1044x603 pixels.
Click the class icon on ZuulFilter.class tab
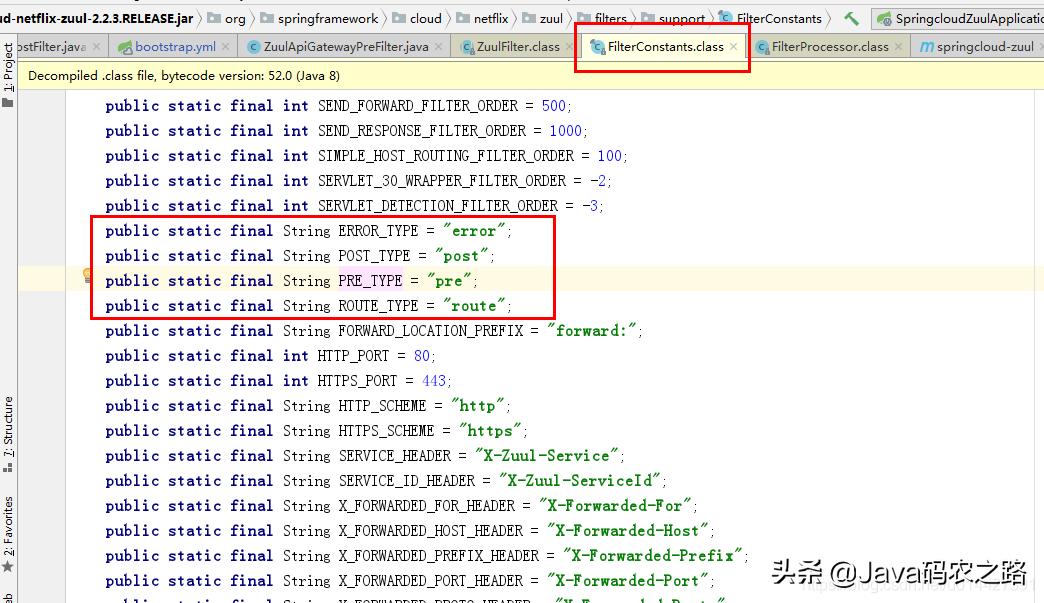click(x=466, y=45)
